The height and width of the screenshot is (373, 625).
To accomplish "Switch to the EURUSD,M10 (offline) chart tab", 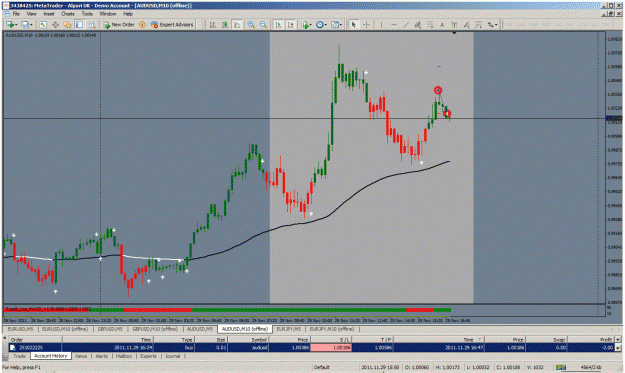I will (65, 329).
